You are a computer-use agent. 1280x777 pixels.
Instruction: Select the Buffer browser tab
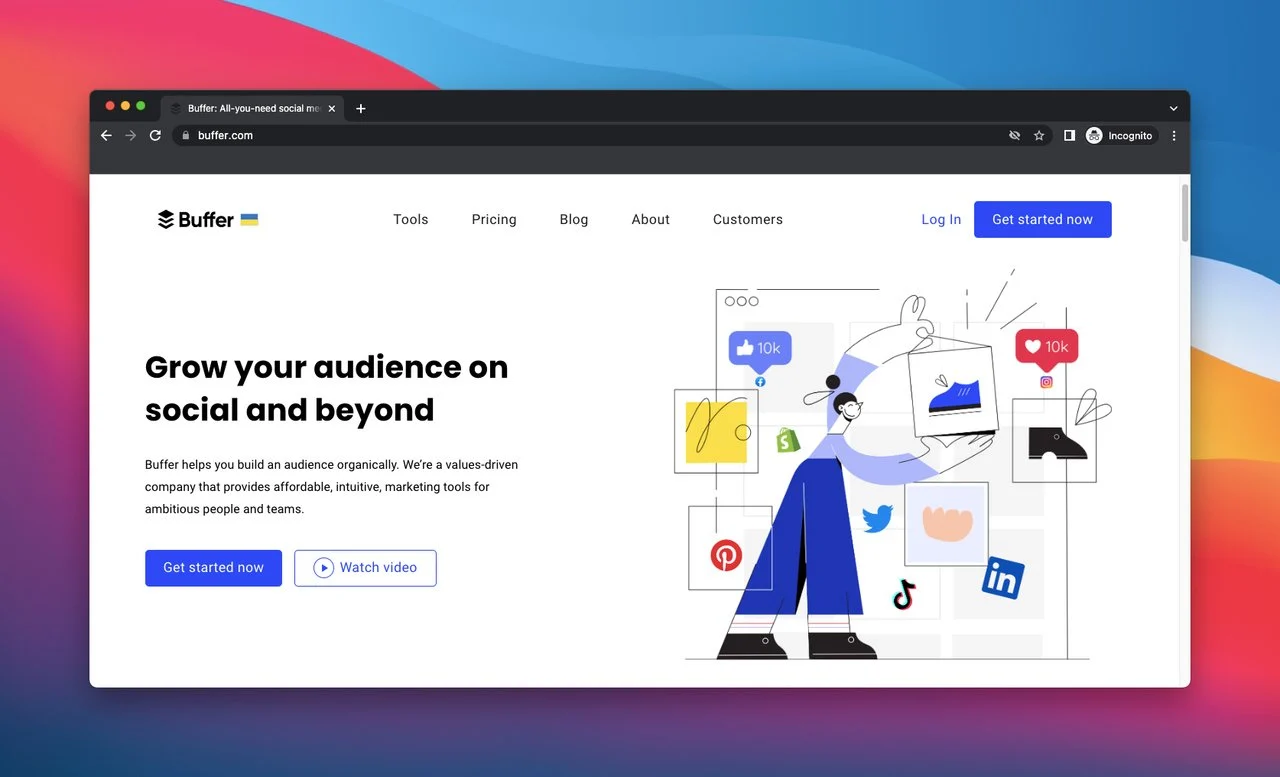point(253,109)
